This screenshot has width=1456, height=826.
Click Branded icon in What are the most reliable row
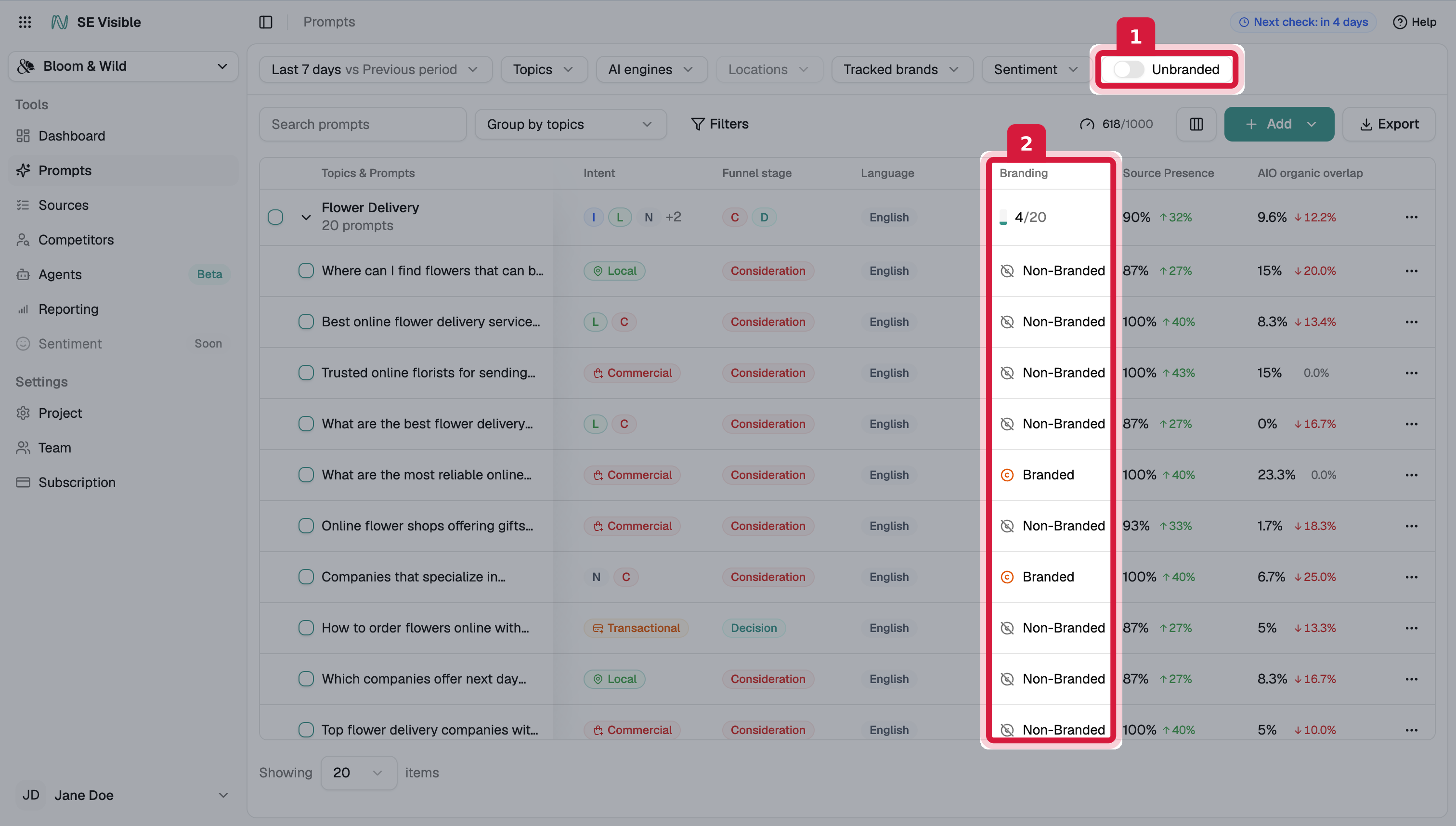pyautogui.click(x=1007, y=475)
